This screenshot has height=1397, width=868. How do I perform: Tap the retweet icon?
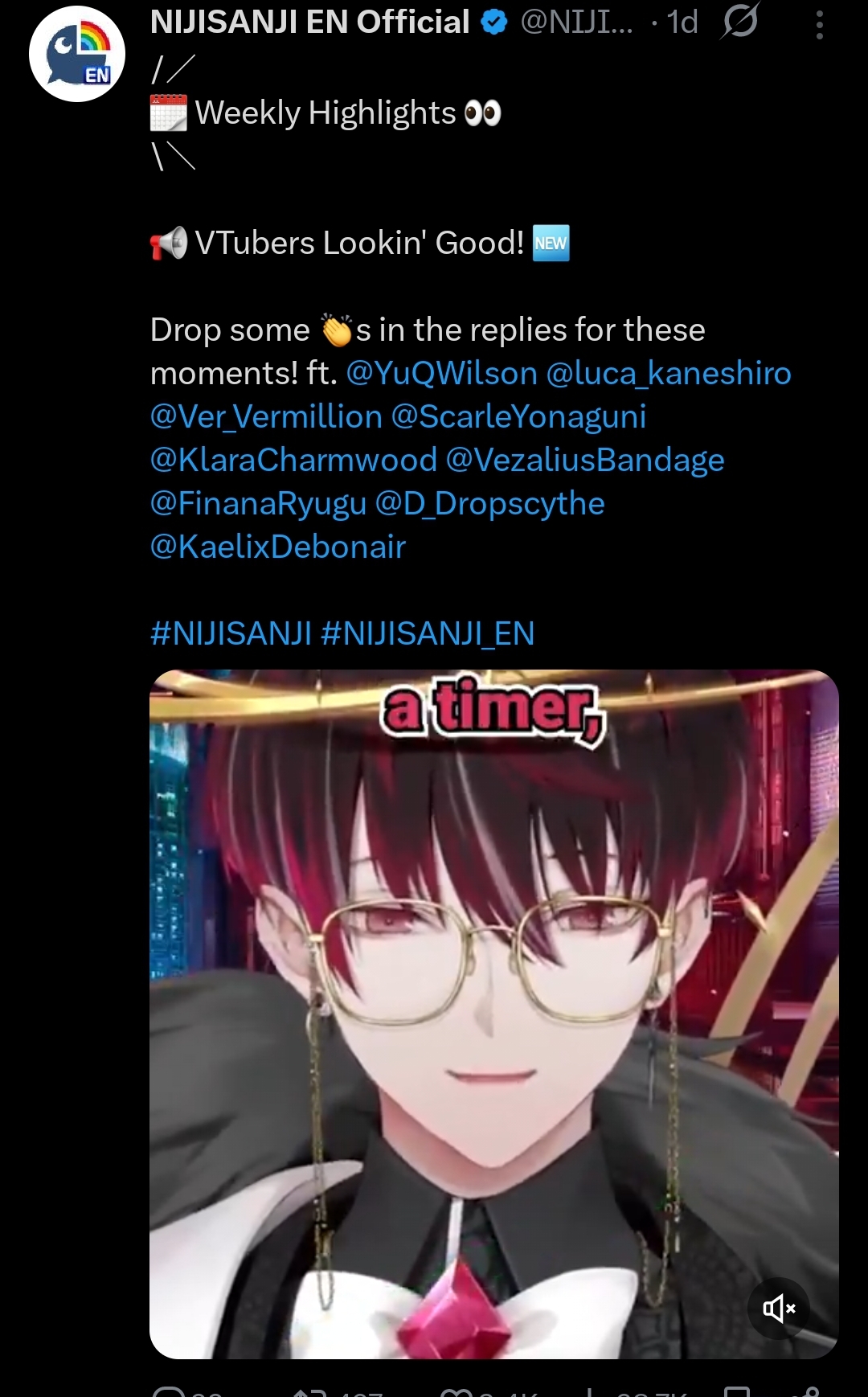(x=309, y=1391)
